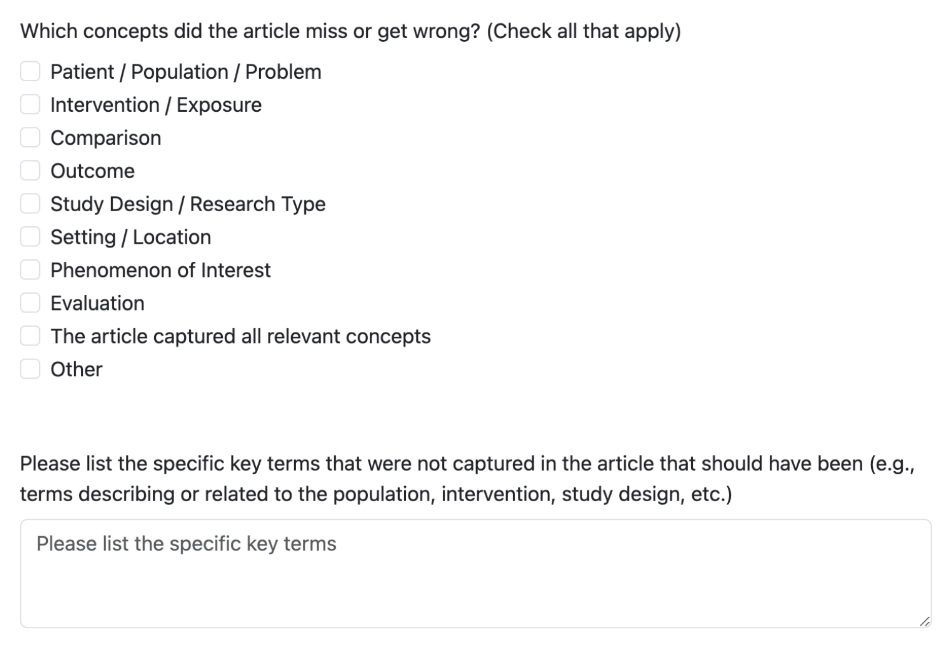Click the text area resize handle
Screen dimensions: 952x650
pos(923,620)
